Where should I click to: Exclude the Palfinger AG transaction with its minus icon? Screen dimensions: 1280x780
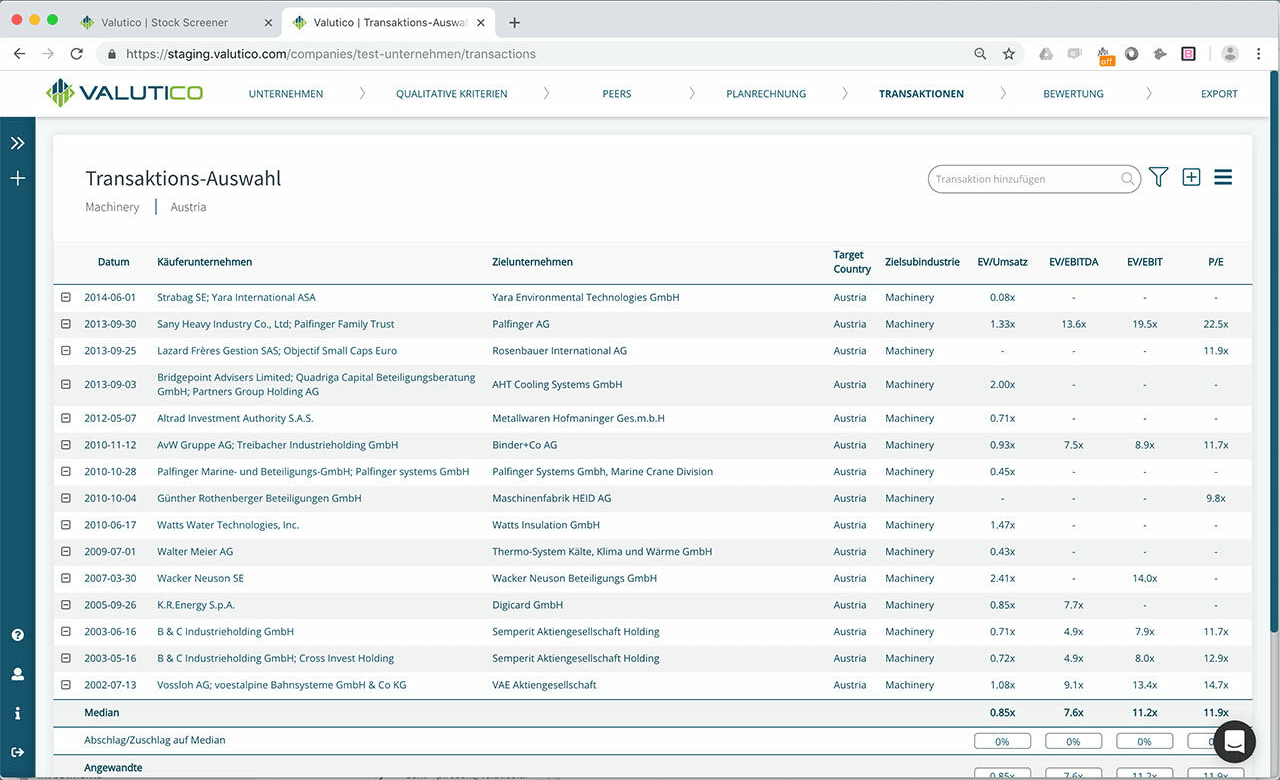65,324
